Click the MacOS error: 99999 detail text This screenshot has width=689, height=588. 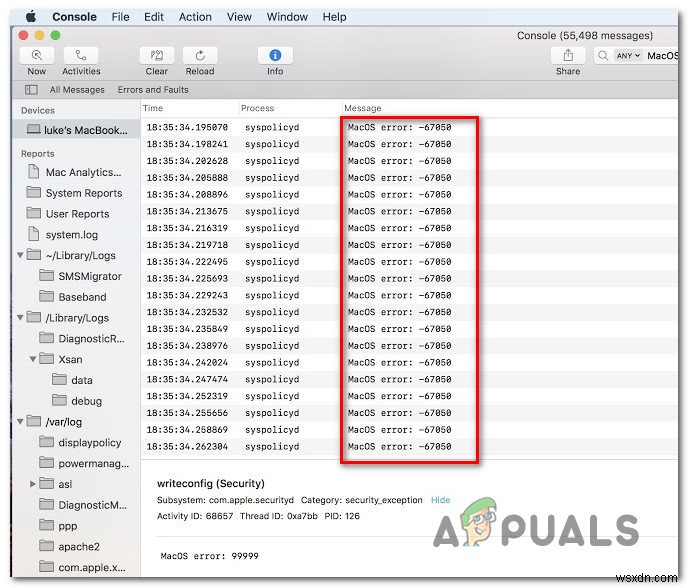tap(210, 556)
